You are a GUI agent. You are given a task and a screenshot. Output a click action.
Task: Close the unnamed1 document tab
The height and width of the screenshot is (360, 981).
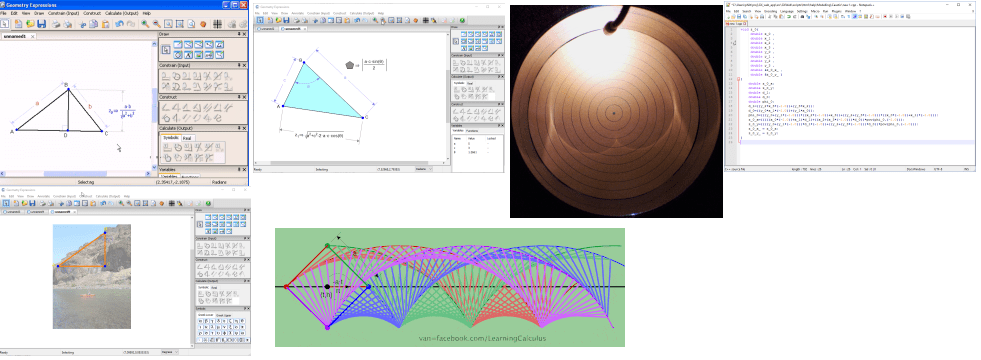tap(33, 36)
